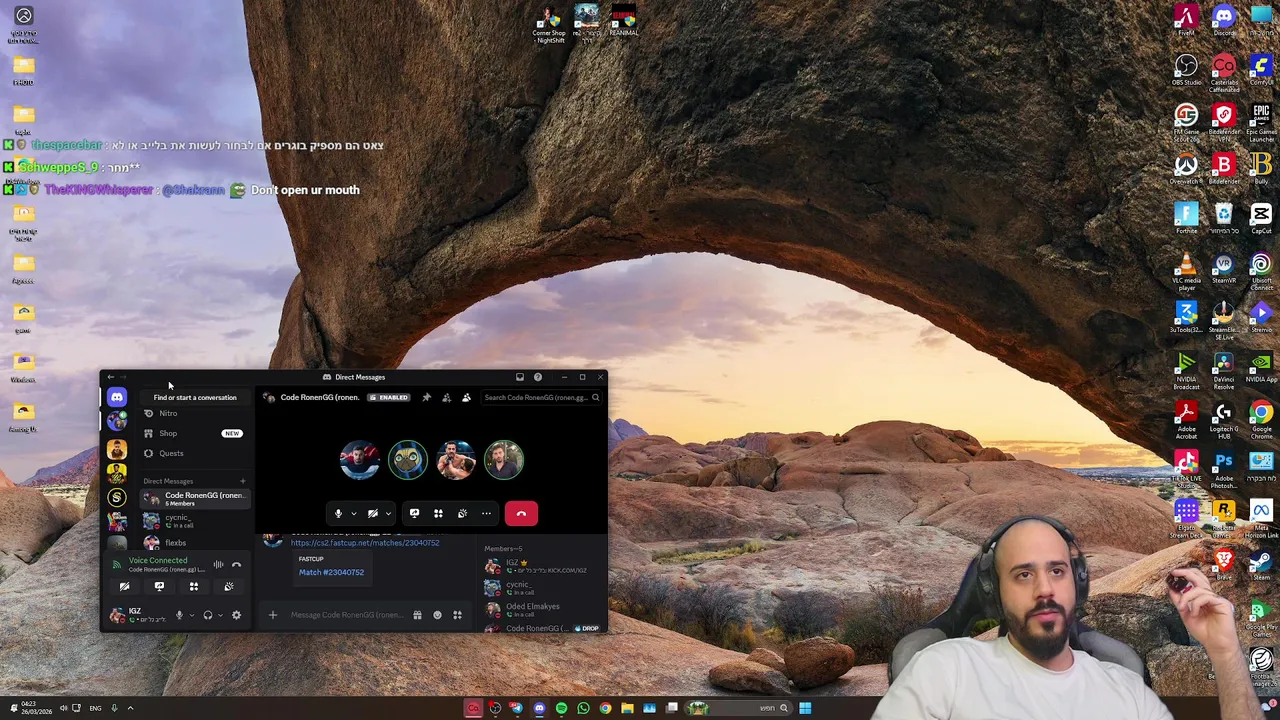Open soundboard button in voice panel
Image resolution: width=1280 pixels, height=720 pixels.
tap(229, 587)
